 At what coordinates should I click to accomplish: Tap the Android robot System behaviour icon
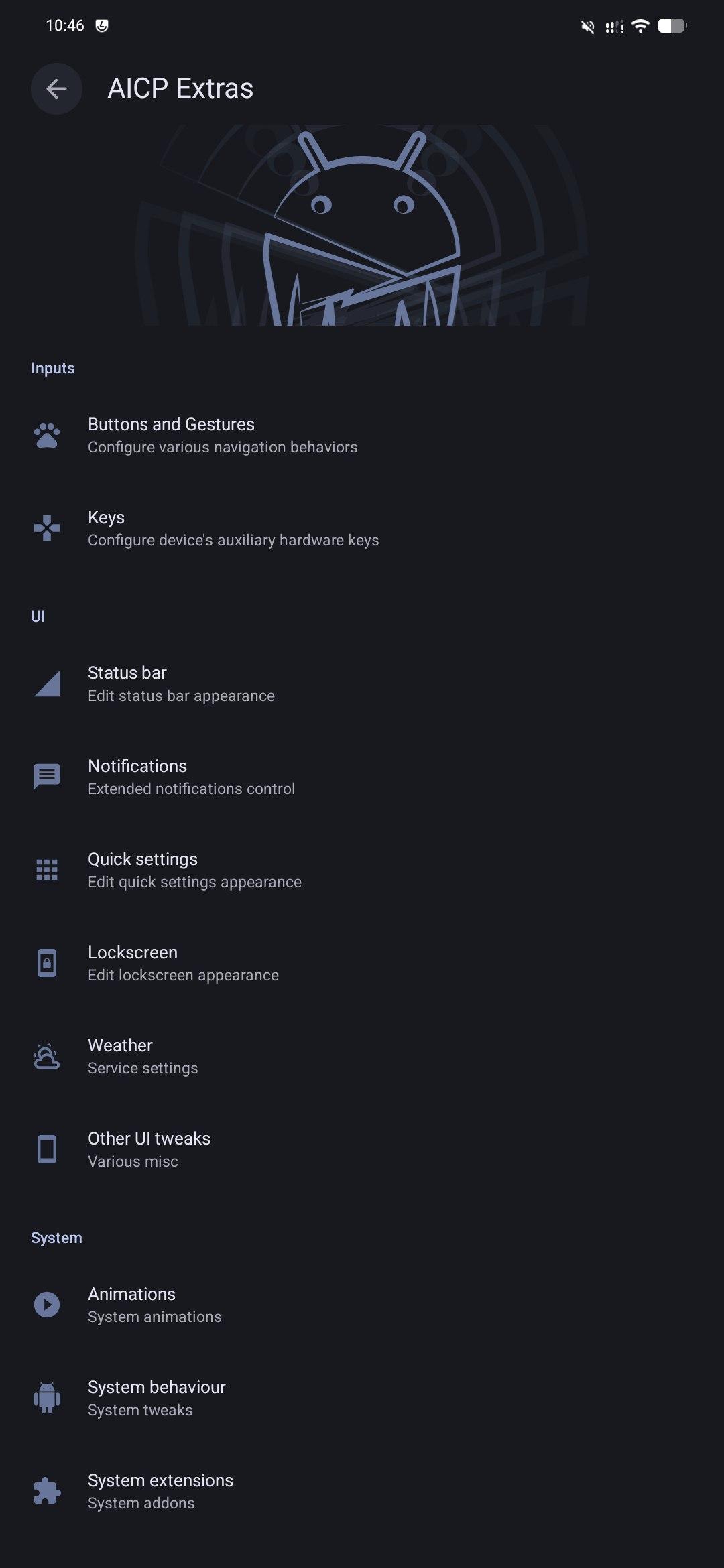(x=47, y=1398)
